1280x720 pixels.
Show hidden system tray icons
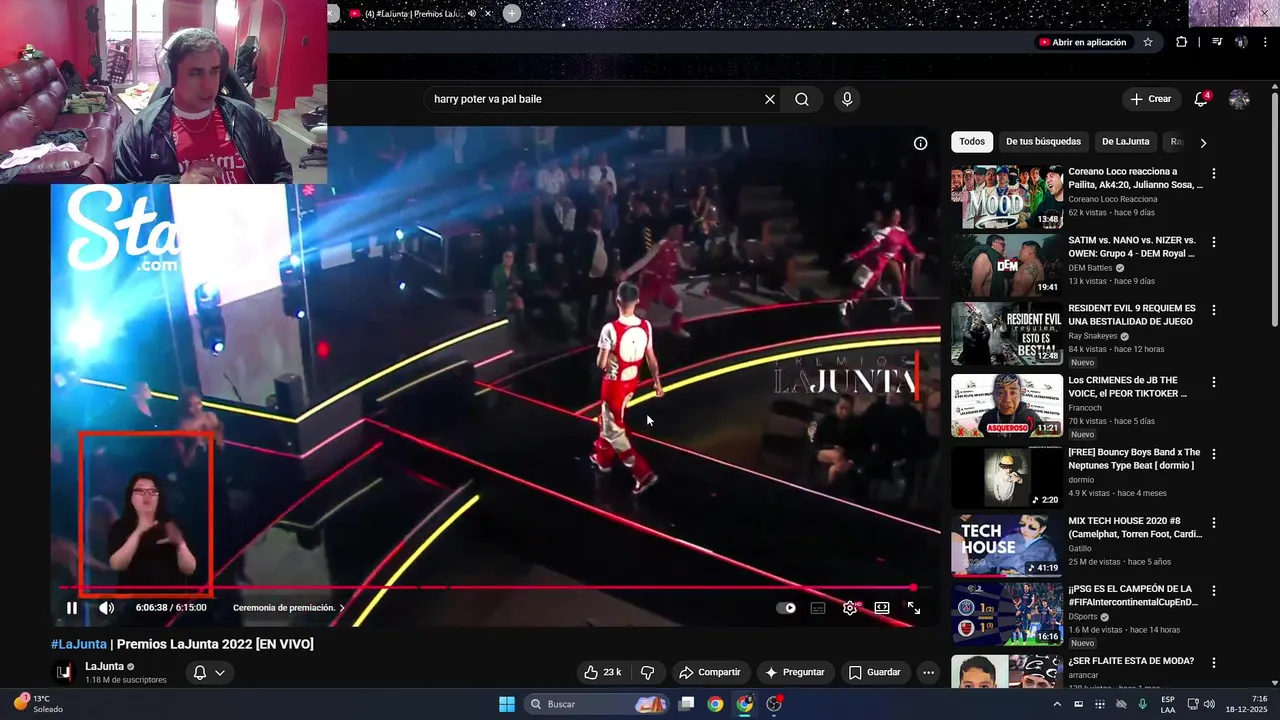pos(1058,704)
